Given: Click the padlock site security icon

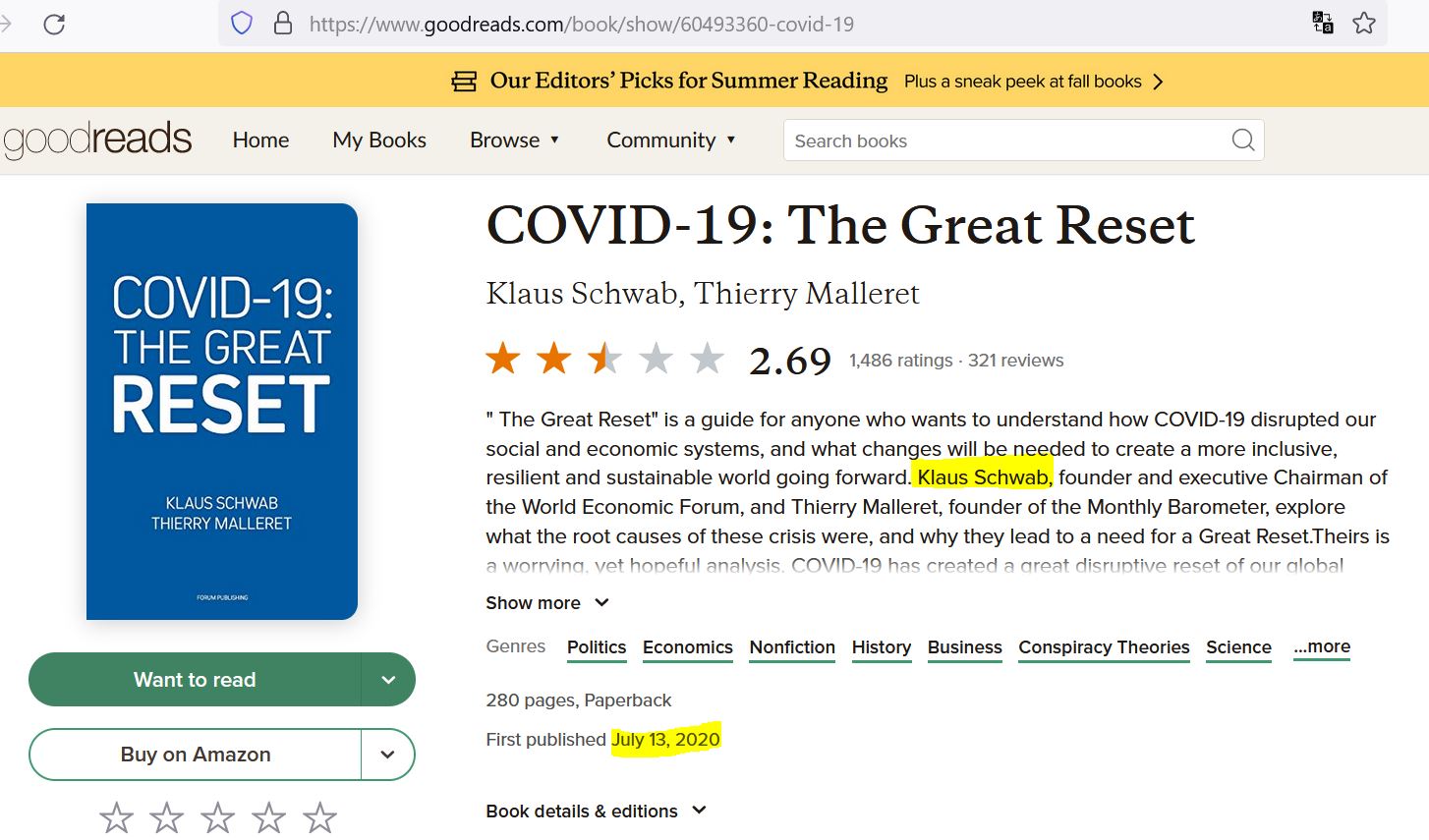Looking at the screenshot, I should (283, 24).
